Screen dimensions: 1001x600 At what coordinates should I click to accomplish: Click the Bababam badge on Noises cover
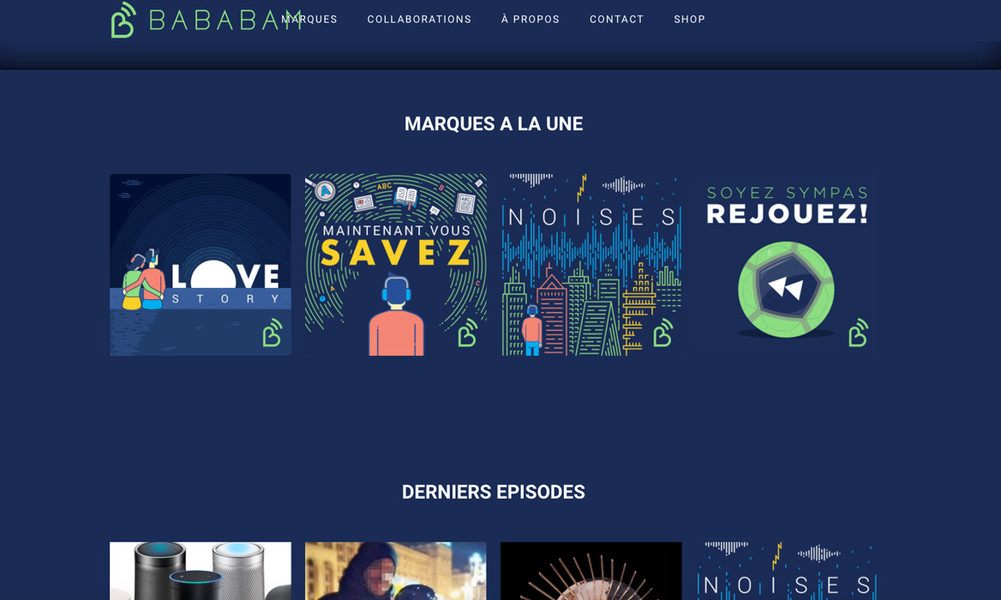pos(663,333)
